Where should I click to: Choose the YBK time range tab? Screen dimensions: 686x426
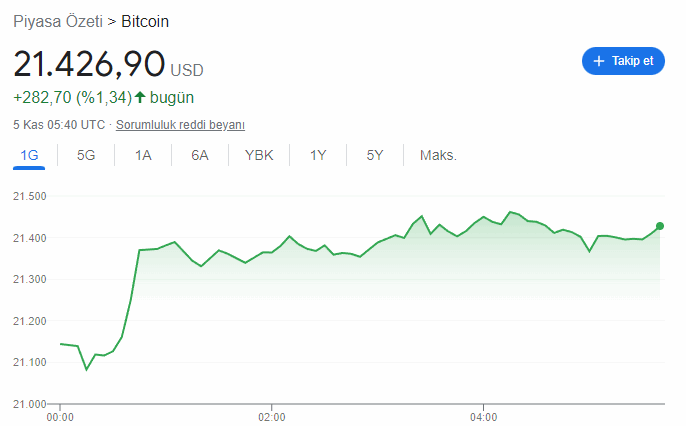tap(259, 155)
